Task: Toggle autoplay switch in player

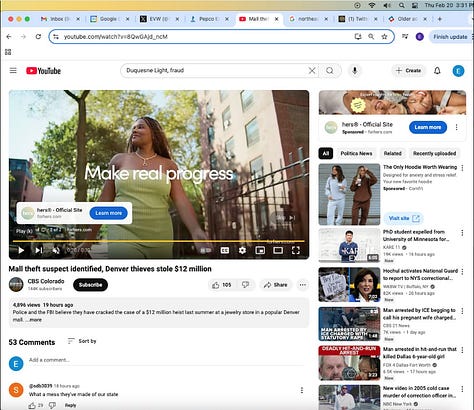Action: pyautogui.click(x=206, y=250)
